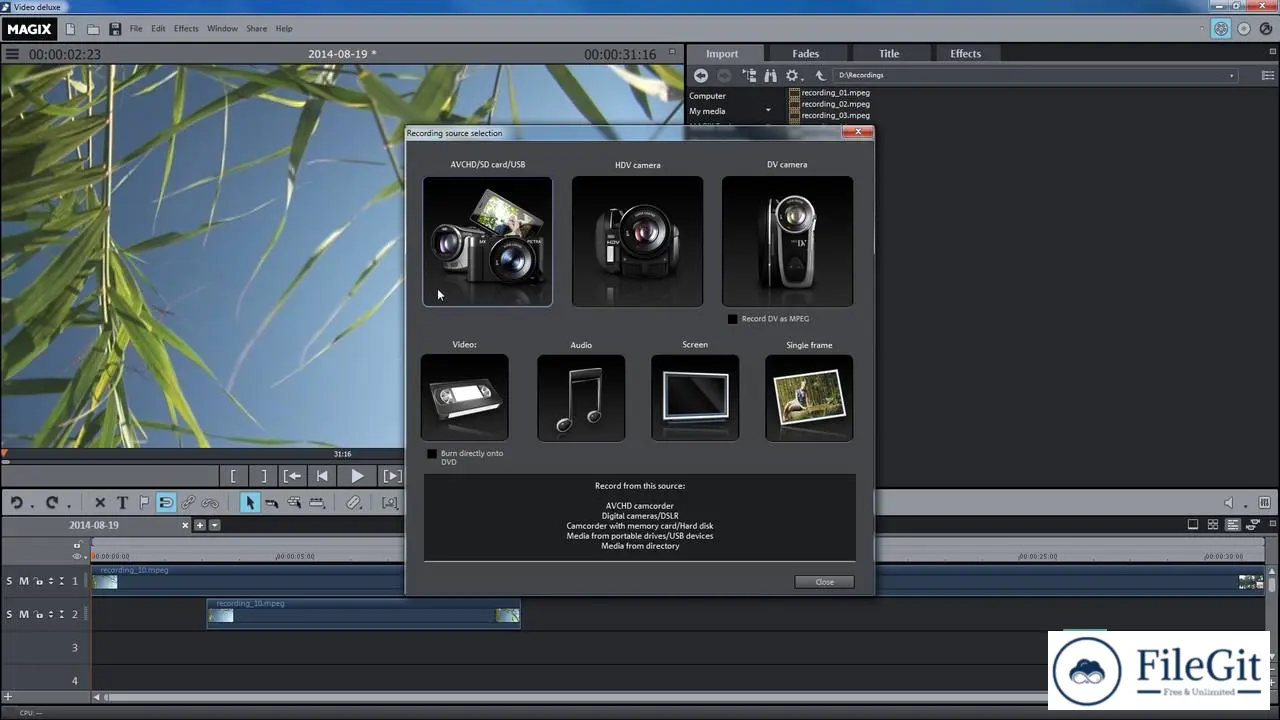Image resolution: width=1280 pixels, height=720 pixels.
Task: Click the ungroup broken chain icon
Action: click(210, 503)
